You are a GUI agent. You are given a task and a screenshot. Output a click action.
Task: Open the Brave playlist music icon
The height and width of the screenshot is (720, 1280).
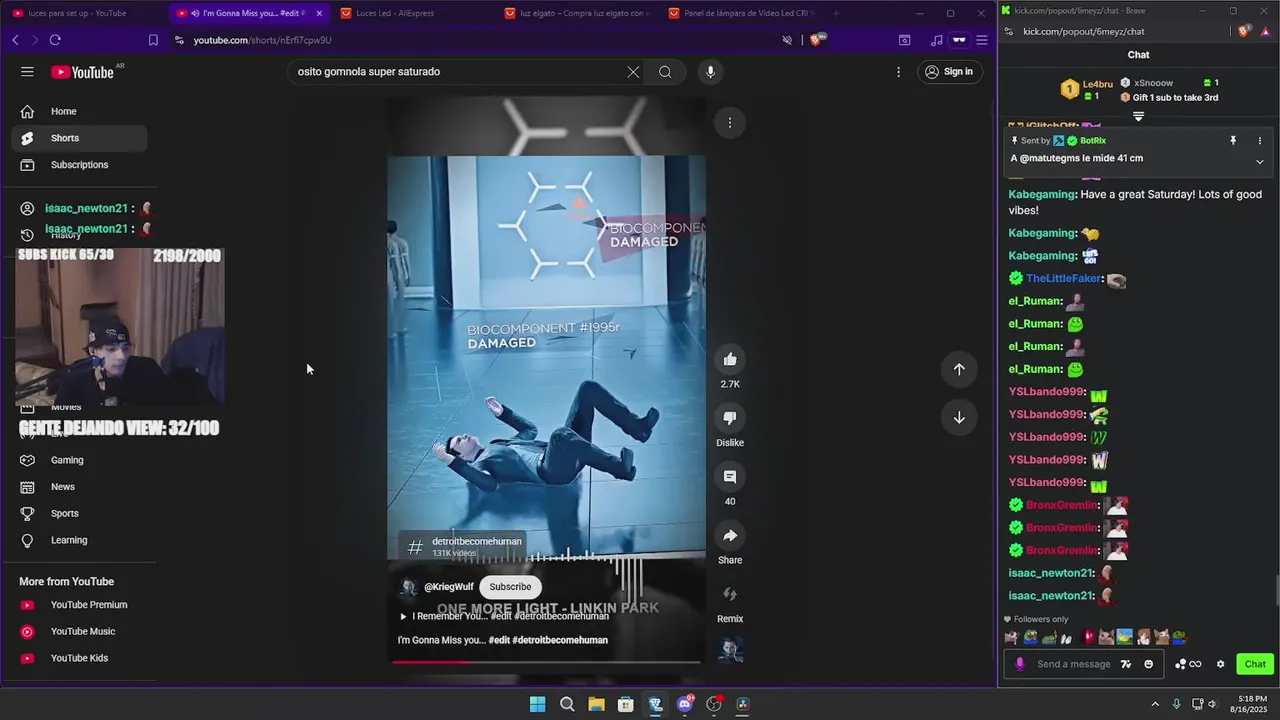coord(936,40)
